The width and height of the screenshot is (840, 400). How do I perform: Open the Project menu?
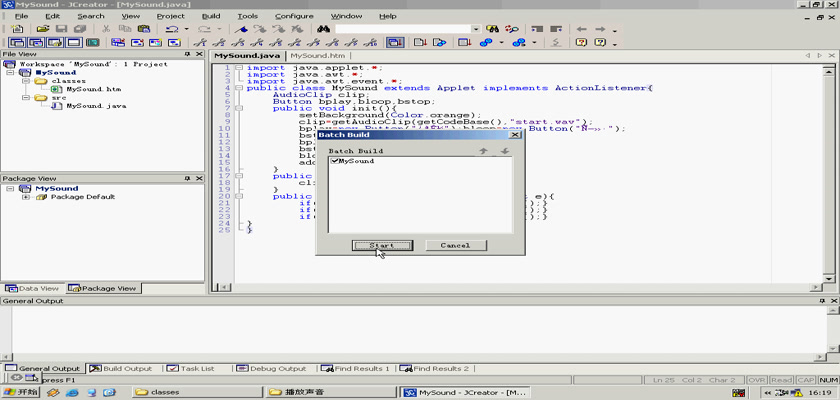click(170, 16)
